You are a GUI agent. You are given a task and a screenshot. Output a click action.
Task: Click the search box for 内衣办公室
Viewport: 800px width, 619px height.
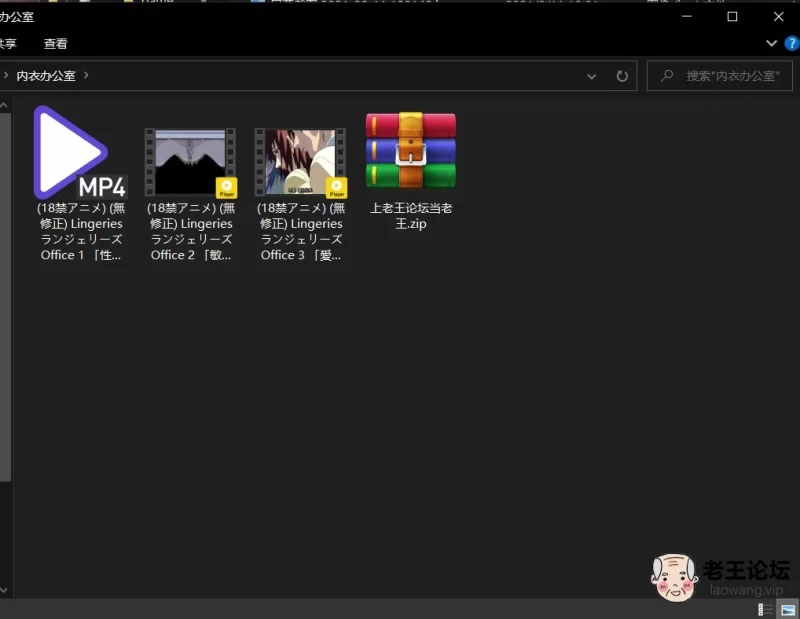tap(719, 76)
